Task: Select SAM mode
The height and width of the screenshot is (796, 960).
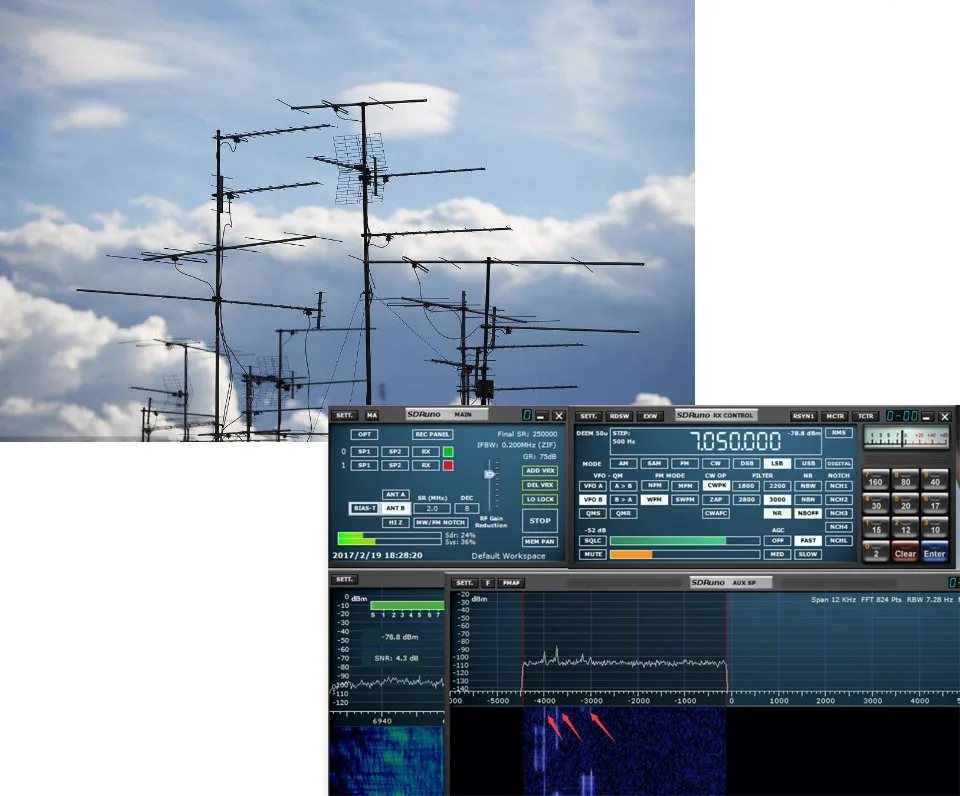Action: (x=654, y=464)
